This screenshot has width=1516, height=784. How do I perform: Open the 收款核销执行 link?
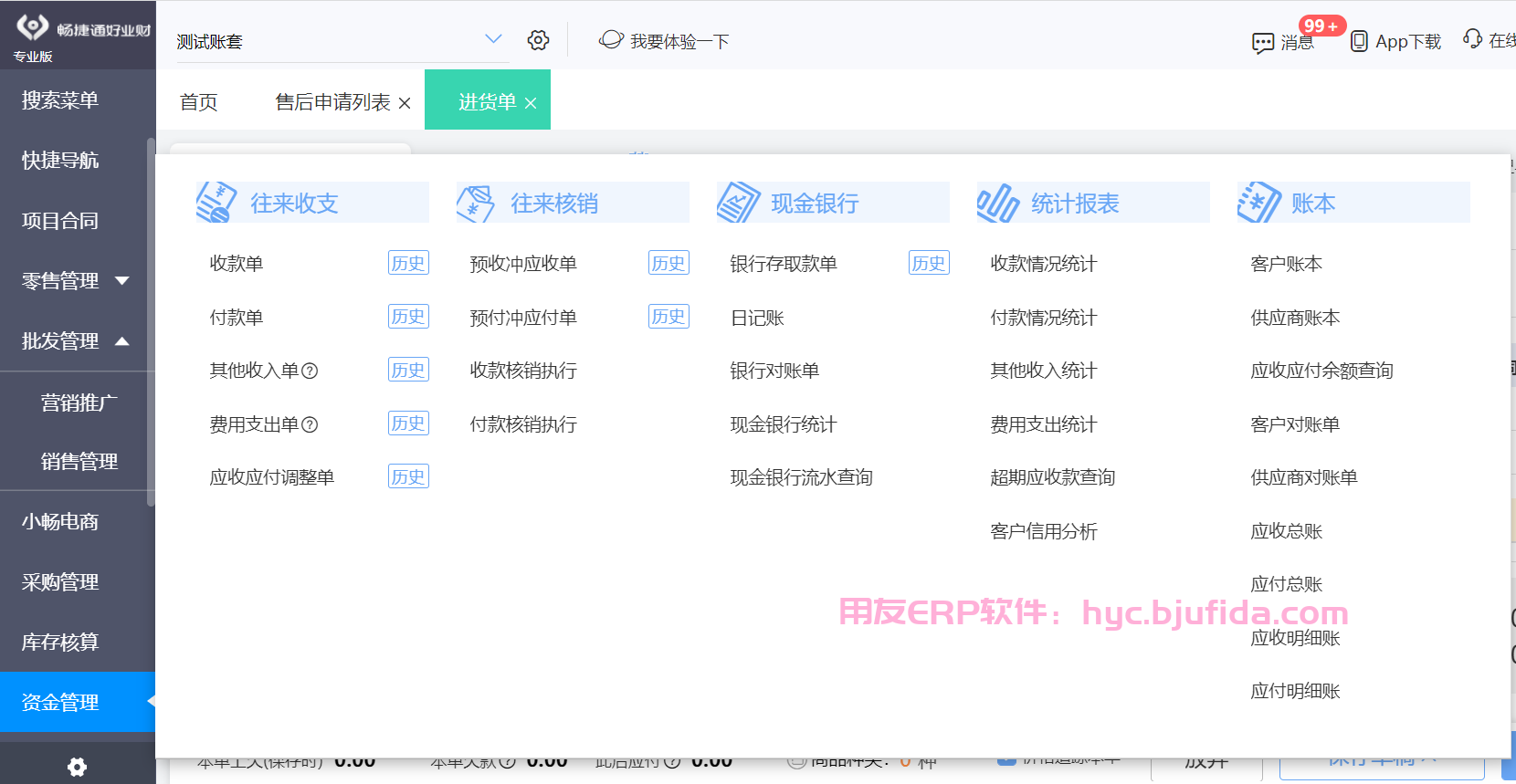(523, 371)
